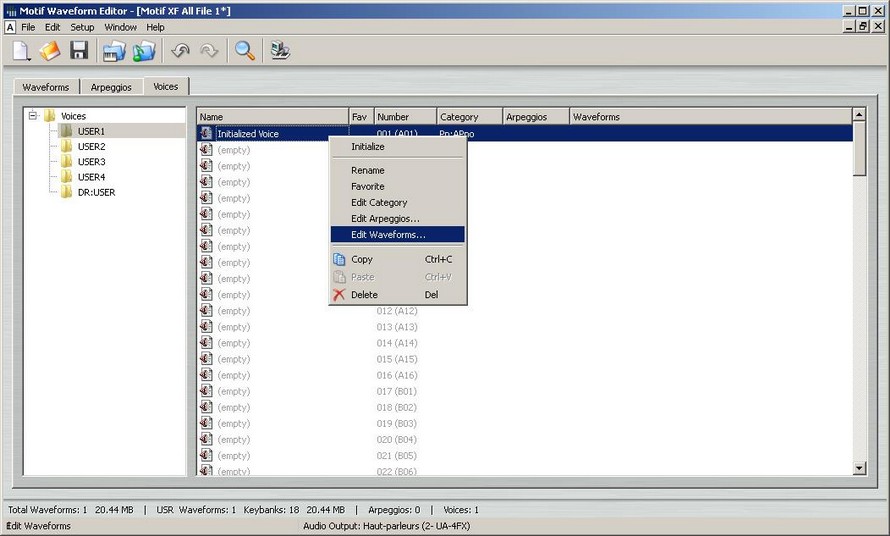Choose Edit Waveforms... from context menu

[x=388, y=235]
